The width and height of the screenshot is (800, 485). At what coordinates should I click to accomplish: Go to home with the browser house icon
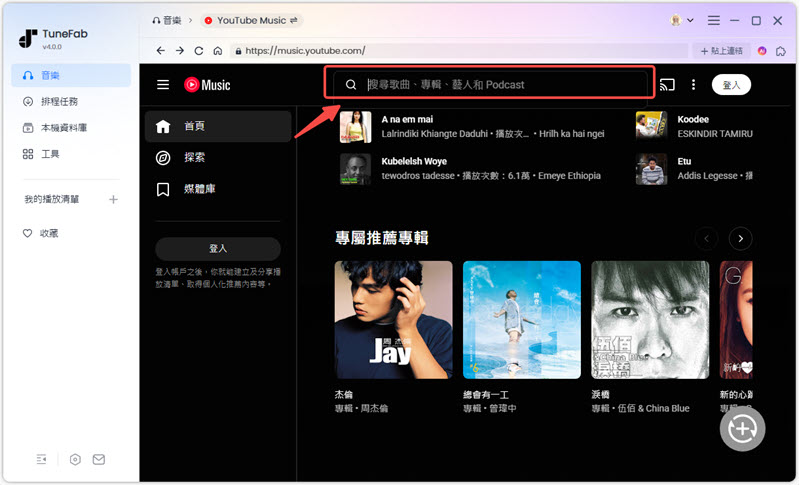coord(218,50)
